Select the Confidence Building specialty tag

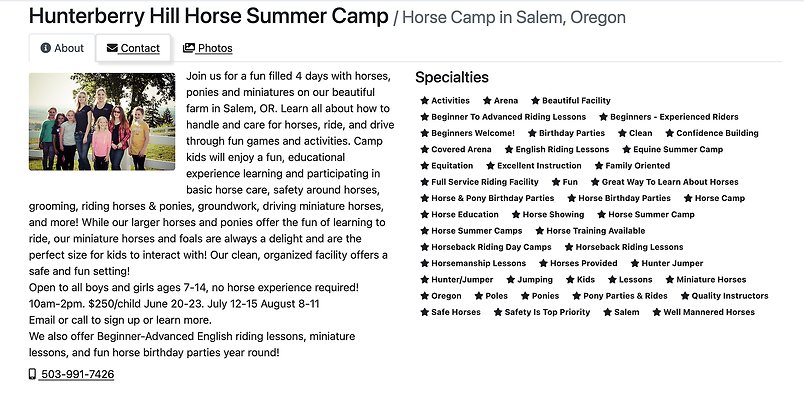(717, 133)
